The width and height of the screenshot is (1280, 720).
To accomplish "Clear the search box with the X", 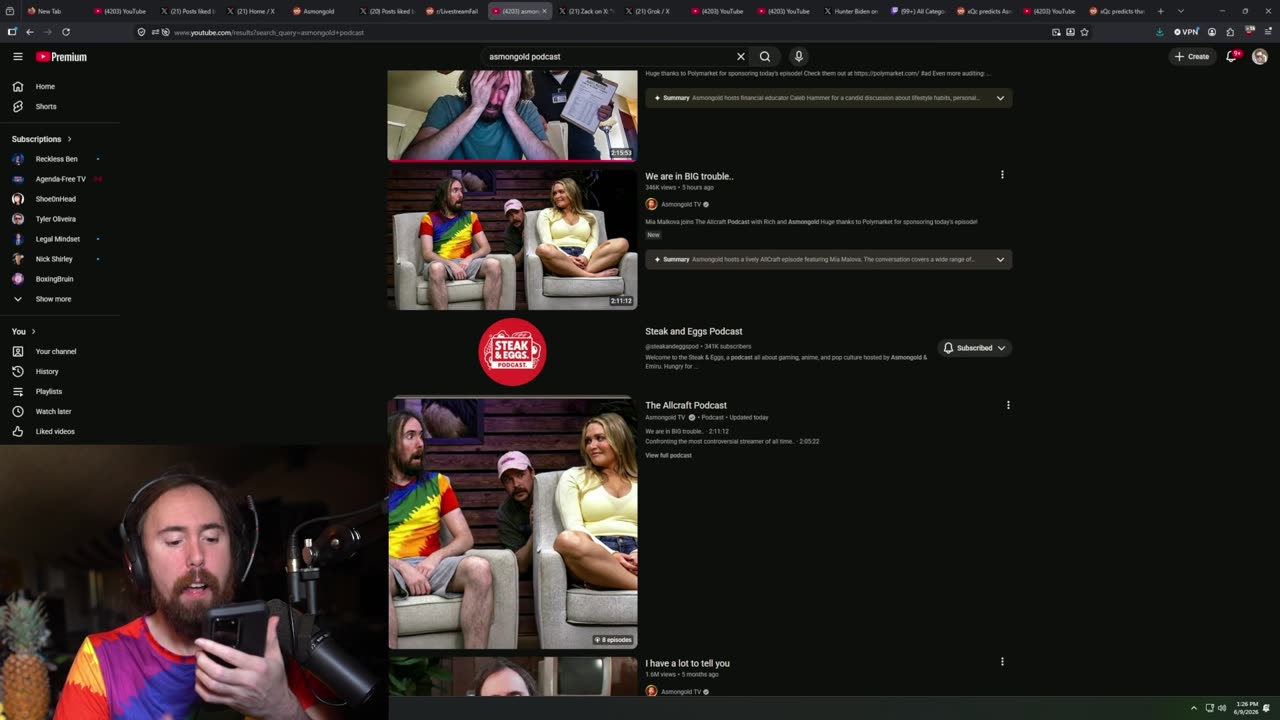I will [741, 57].
